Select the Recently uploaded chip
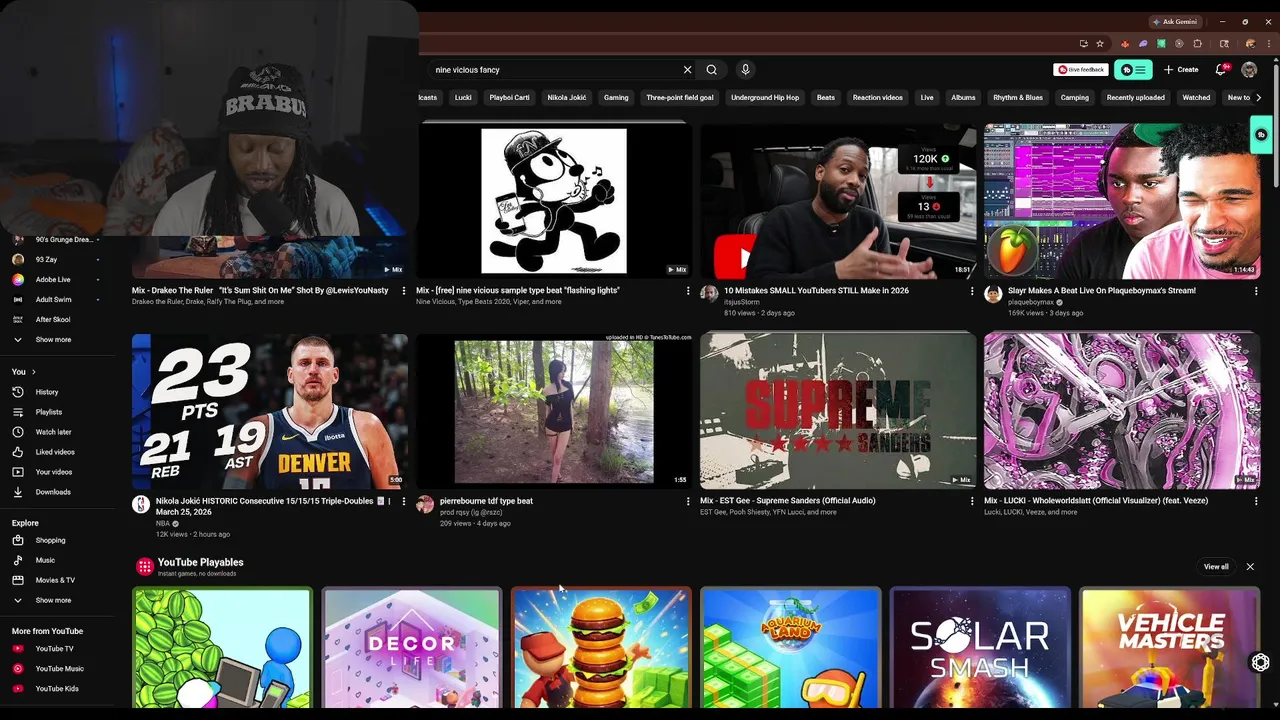The image size is (1280, 720). click(1135, 98)
